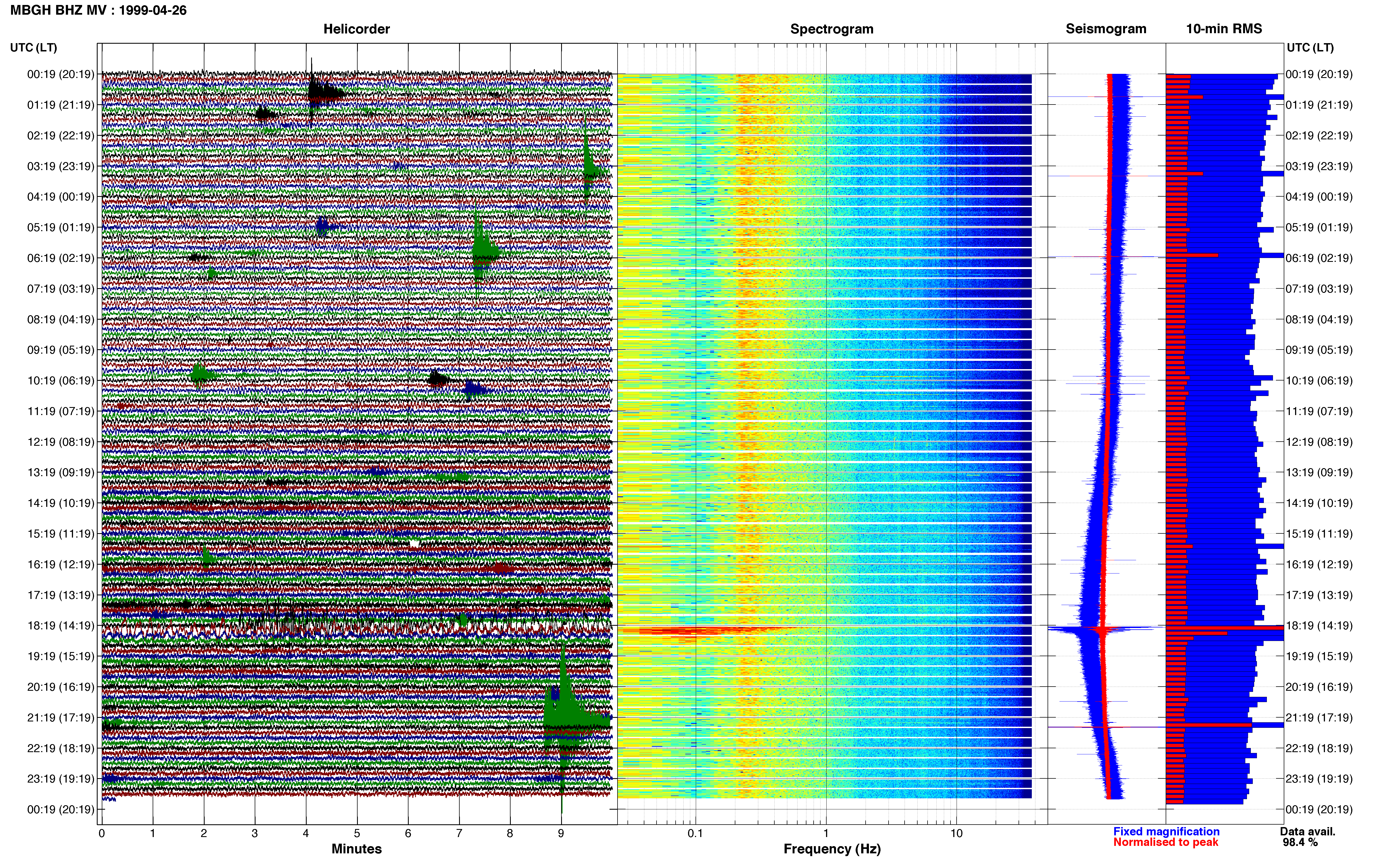Click left time label 03:19 (23:19)
Image resolution: width=1388 pixels, height=868 pixels.
[60, 166]
